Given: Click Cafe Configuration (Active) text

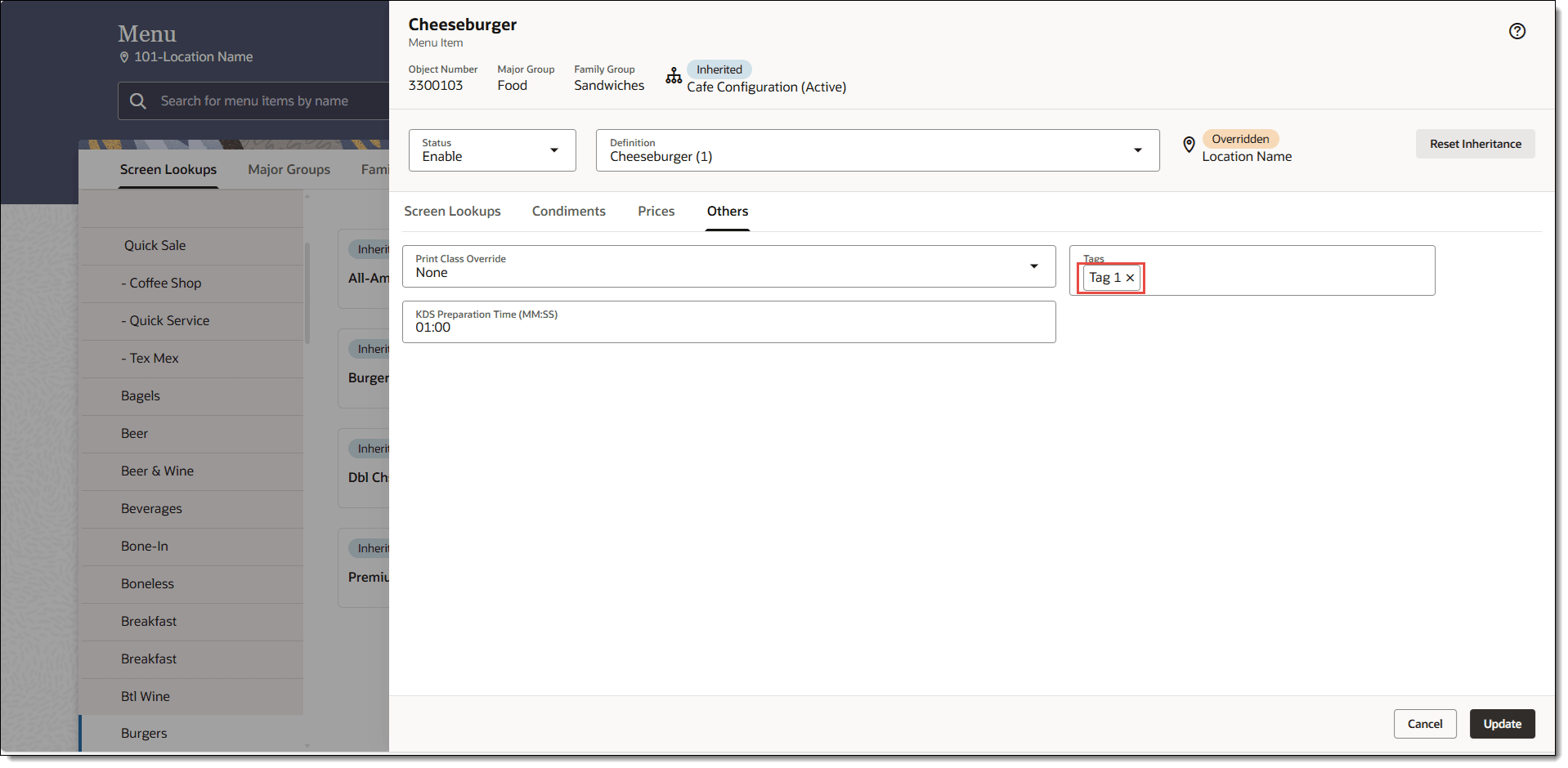Looking at the screenshot, I should pos(766,87).
